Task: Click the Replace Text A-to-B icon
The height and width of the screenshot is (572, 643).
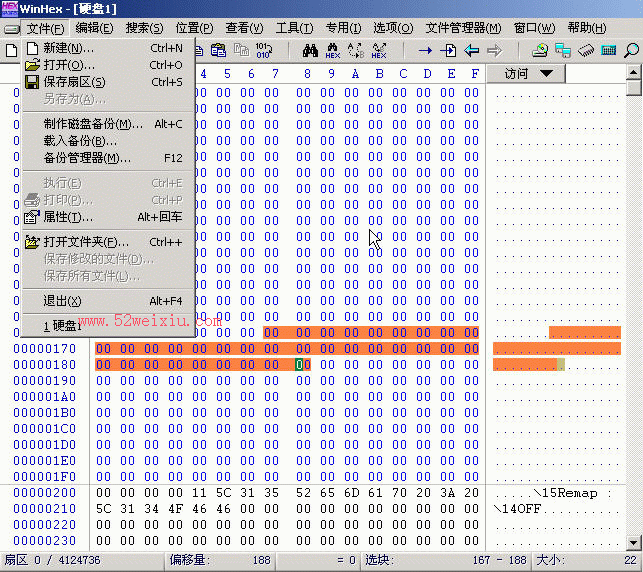Action: point(356,50)
